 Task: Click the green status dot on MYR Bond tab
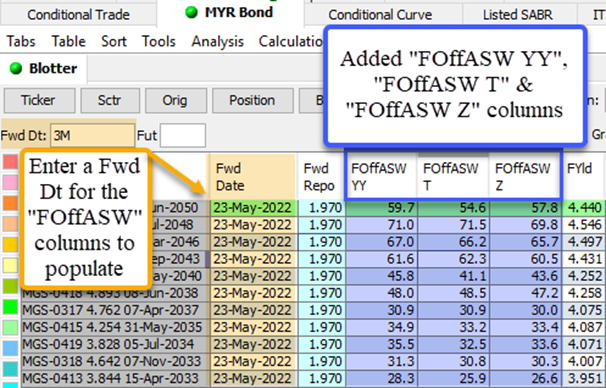[191, 12]
